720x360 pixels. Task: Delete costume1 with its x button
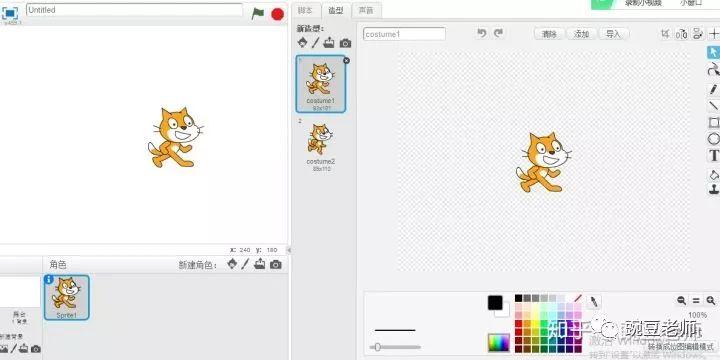346,61
